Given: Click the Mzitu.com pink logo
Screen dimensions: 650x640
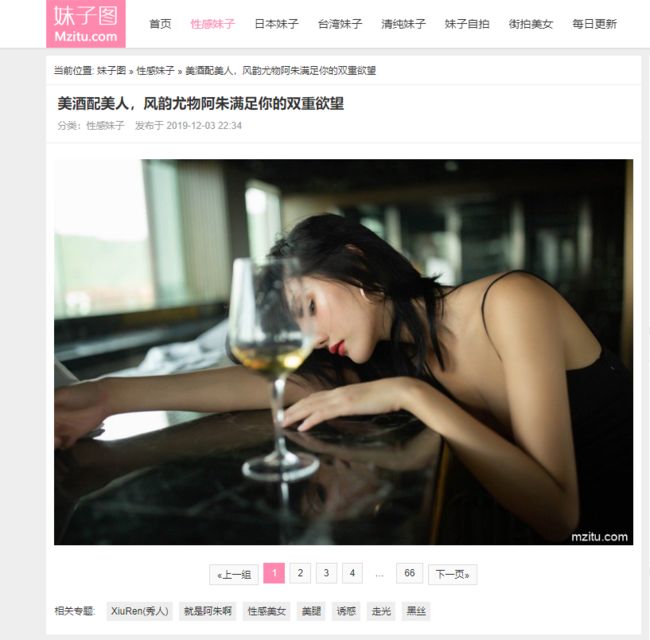Looking at the screenshot, I should coord(86,24).
